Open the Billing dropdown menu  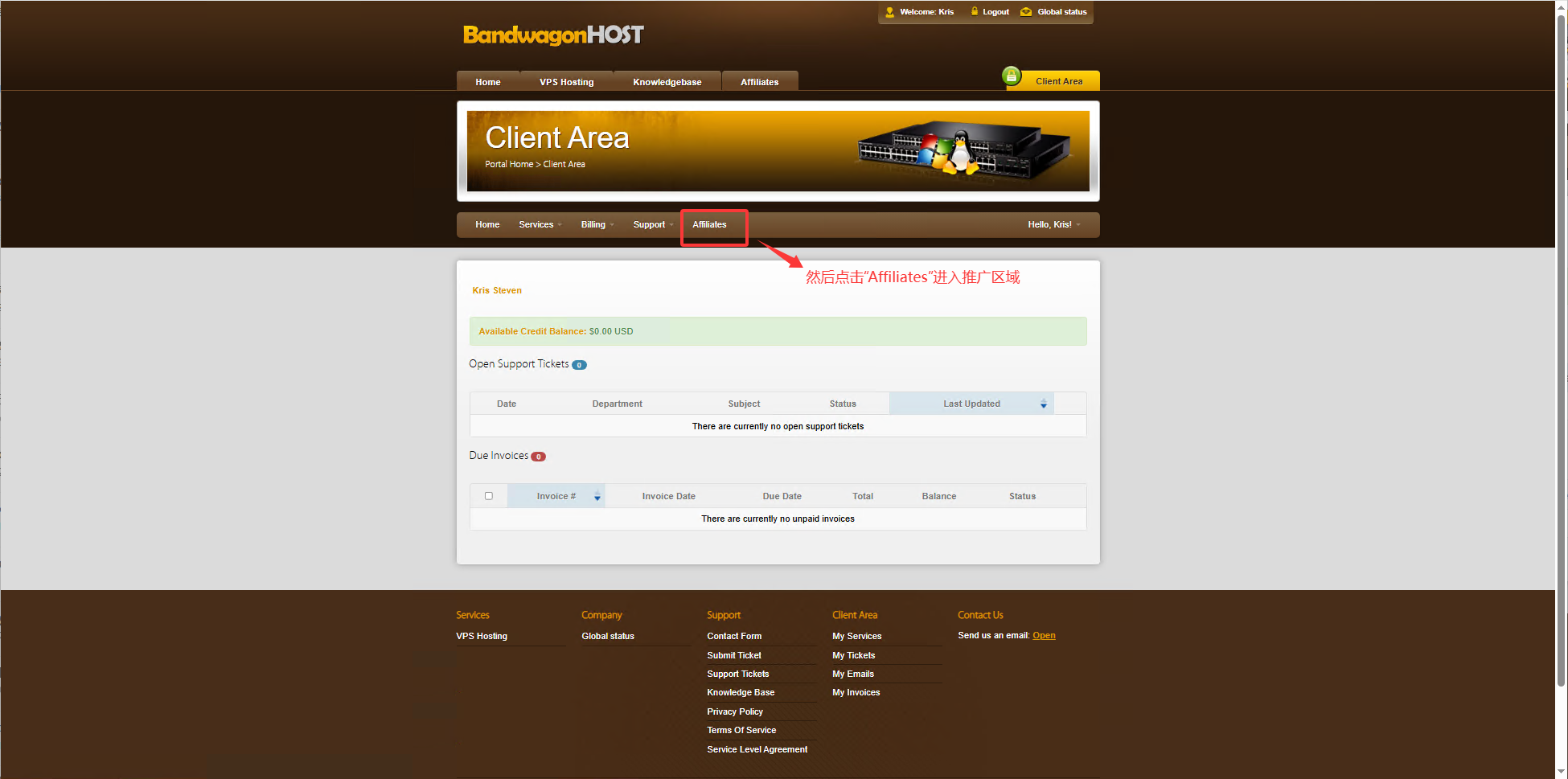click(597, 225)
